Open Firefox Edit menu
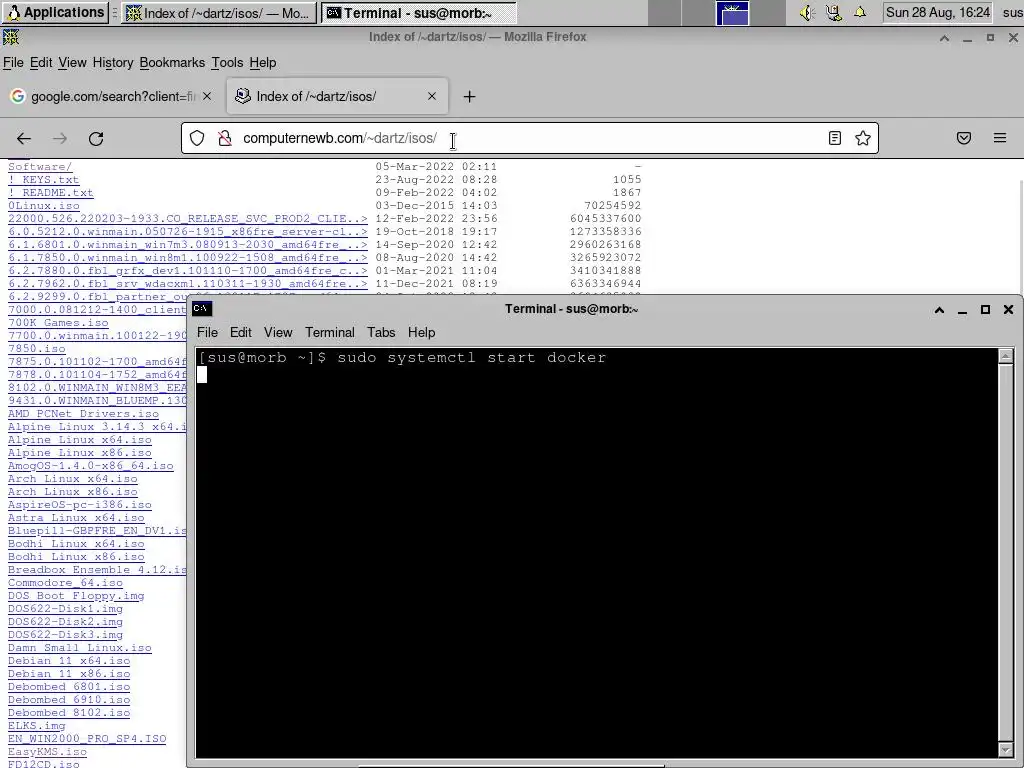The height and width of the screenshot is (768, 1024). tap(40, 63)
